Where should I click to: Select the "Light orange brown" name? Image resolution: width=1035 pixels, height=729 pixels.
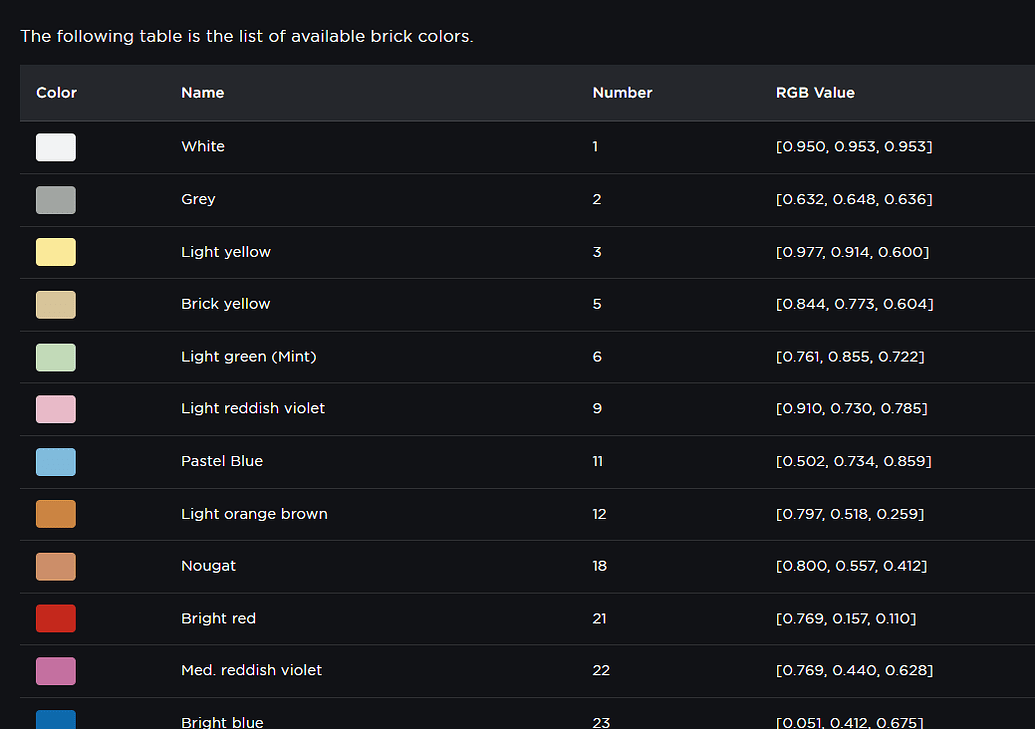pyautogui.click(x=255, y=514)
